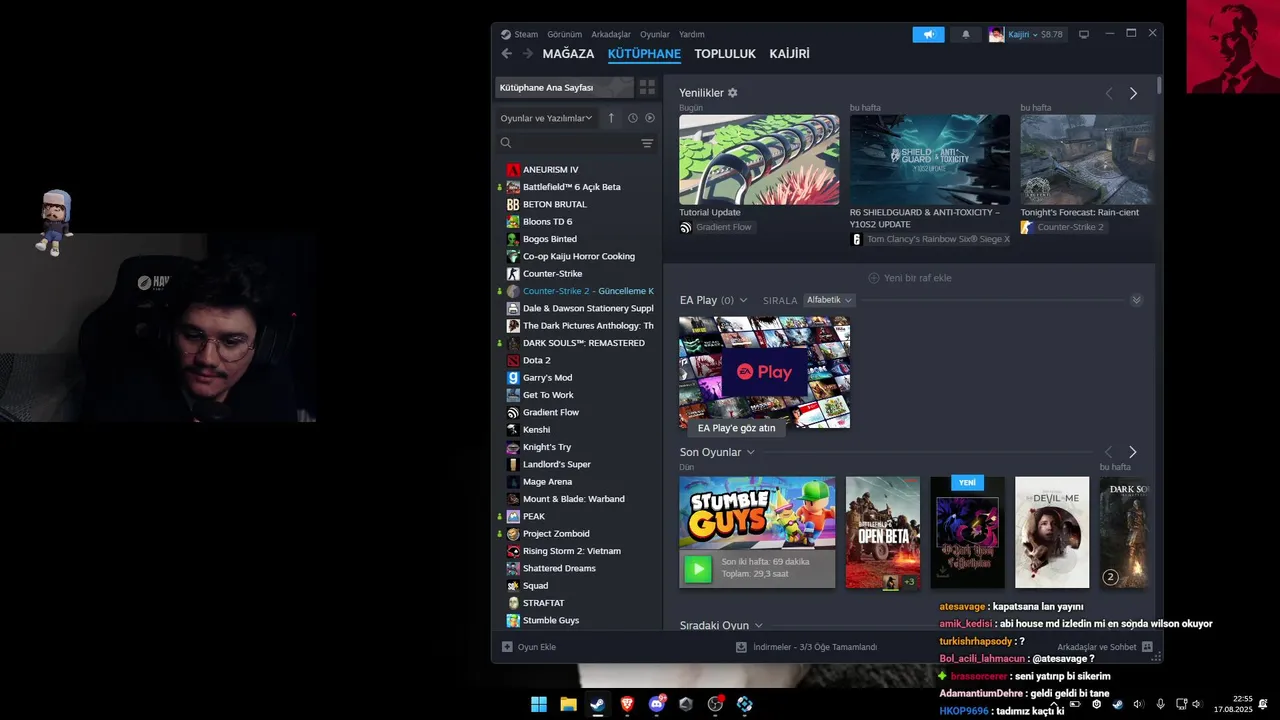Switch to TOPLULUK tab
This screenshot has height=720, width=1280.
coord(725,54)
